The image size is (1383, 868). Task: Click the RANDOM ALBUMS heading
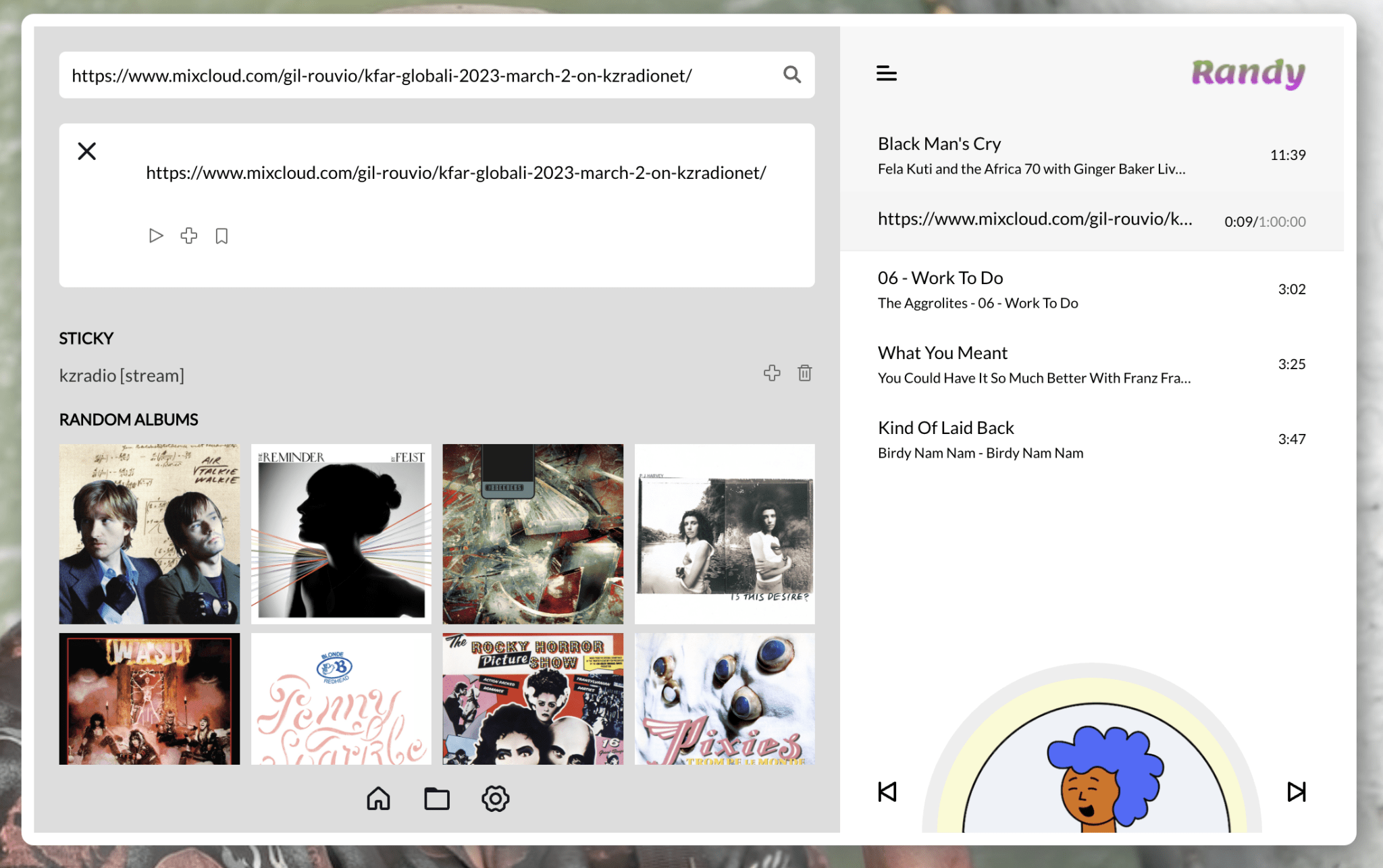128,419
